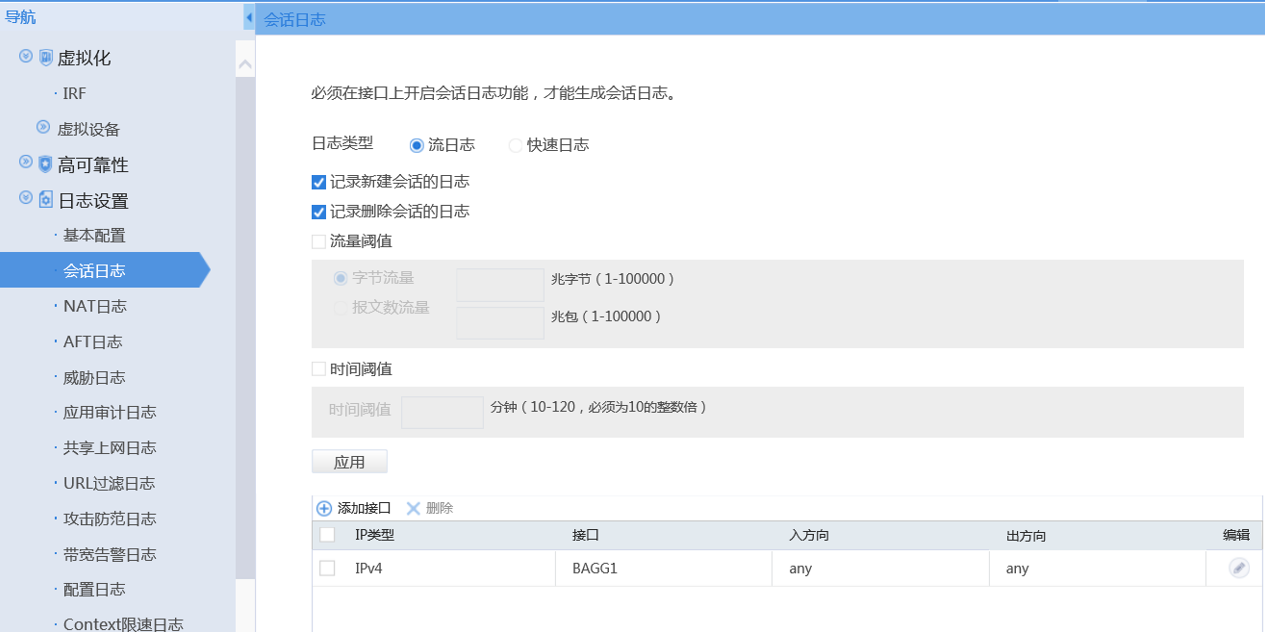Screen dimensions: 1265x632
Task: Click the 应用 button
Action: tap(349, 462)
